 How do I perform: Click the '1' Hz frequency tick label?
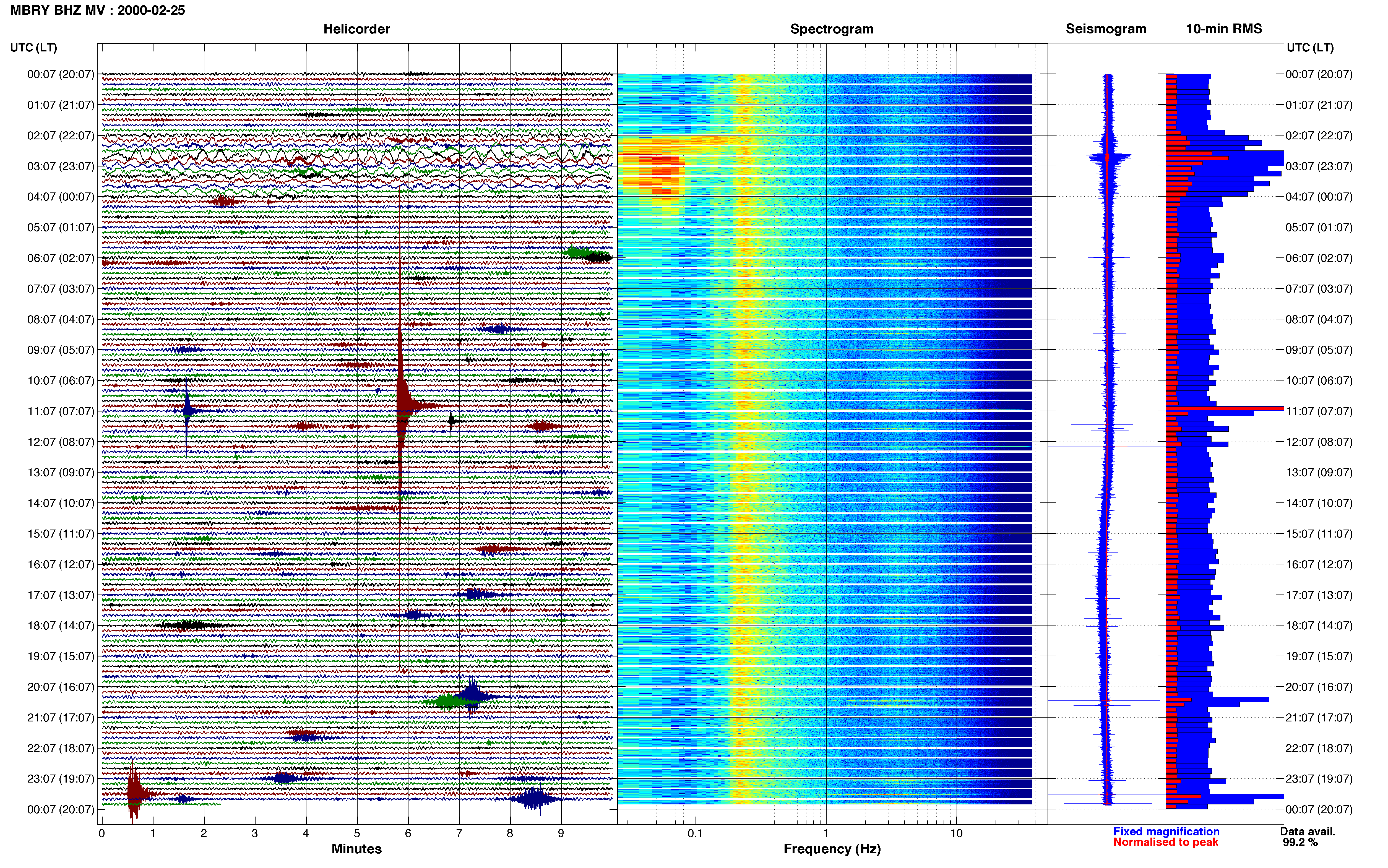pos(826,833)
